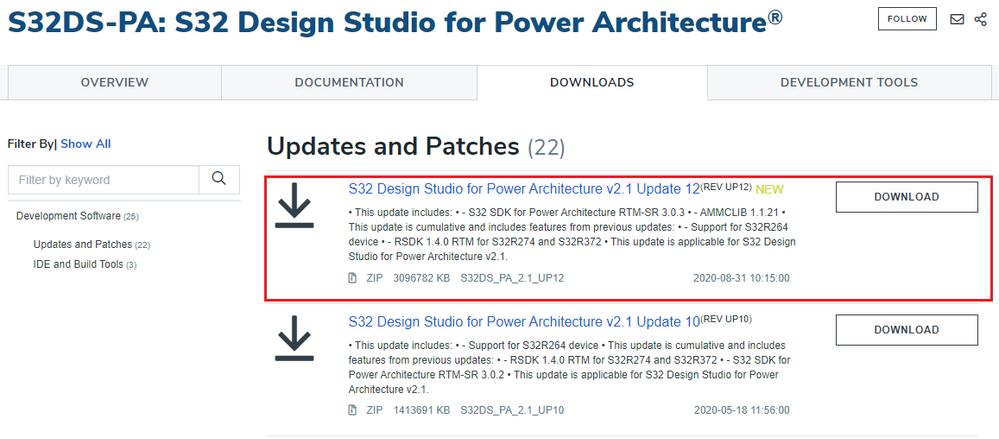Click the search magnifier icon

coord(219,180)
